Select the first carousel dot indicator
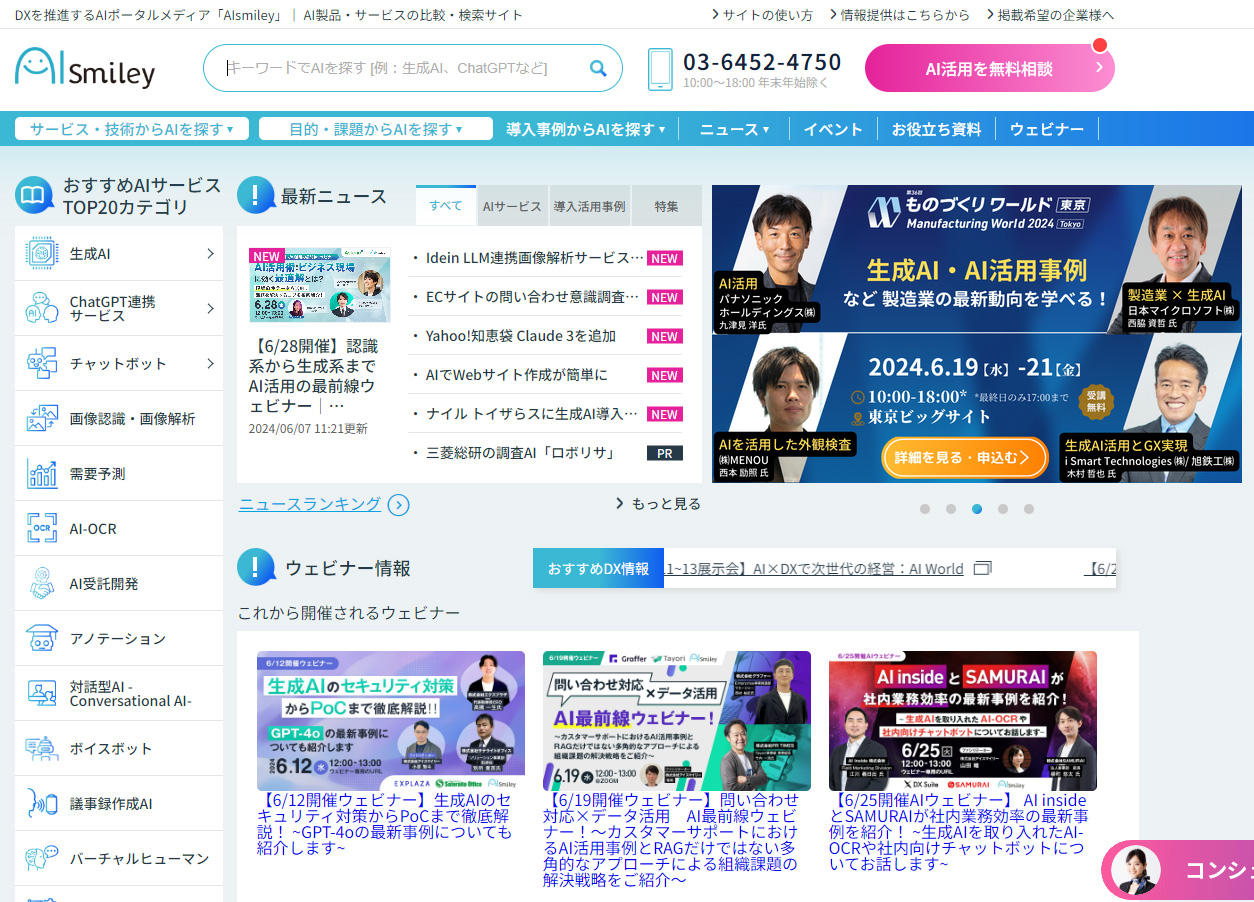The height and width of the screenshot is (902, 1254). coord(925,509)
